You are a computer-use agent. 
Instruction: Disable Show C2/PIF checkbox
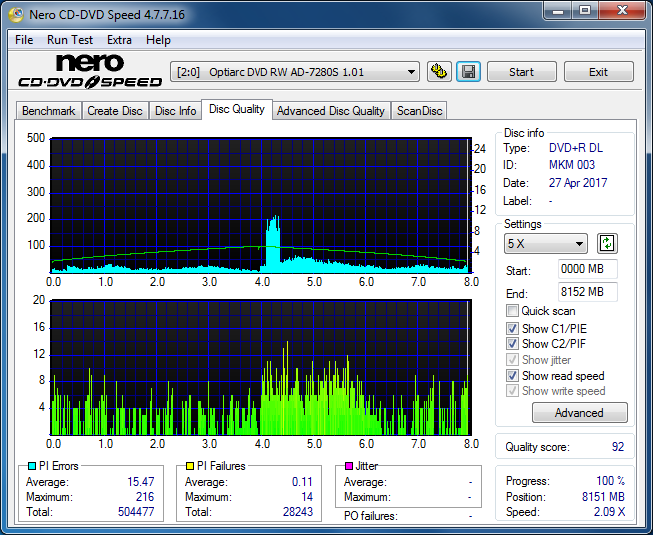pyautogui.click(x=512, y=343)
